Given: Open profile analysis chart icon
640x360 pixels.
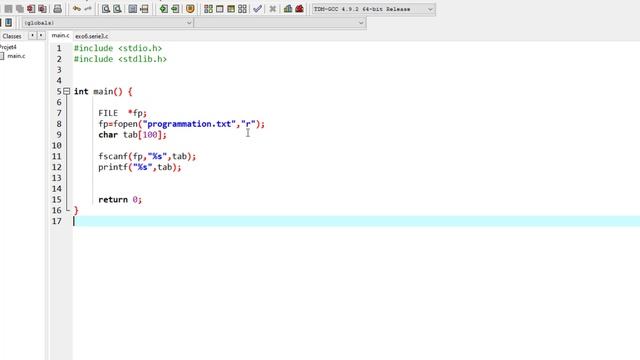Looking at the screenshot, I should pyautogui.click(x=288, y=9).
